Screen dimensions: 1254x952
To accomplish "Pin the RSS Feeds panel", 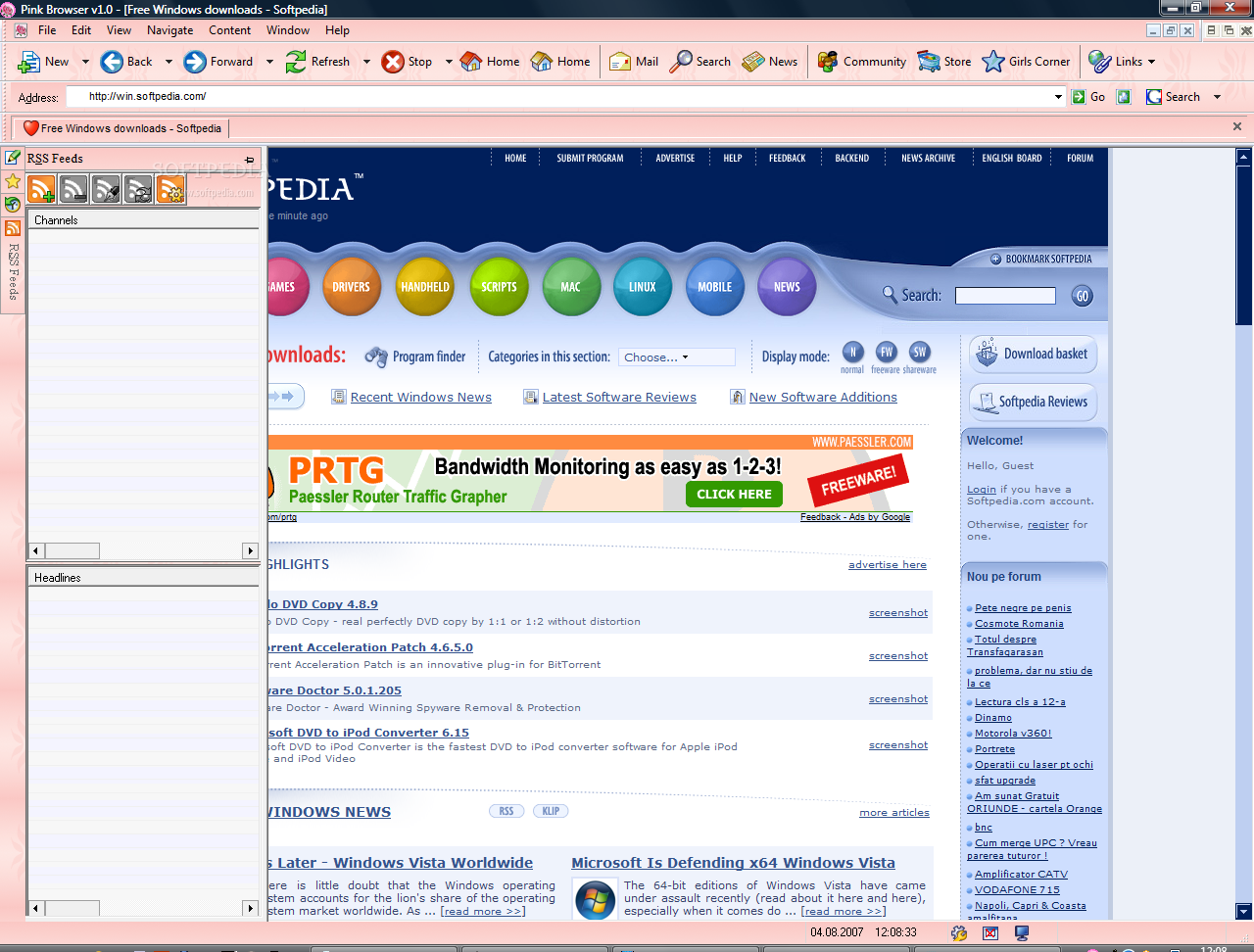I will coord(250,159).
